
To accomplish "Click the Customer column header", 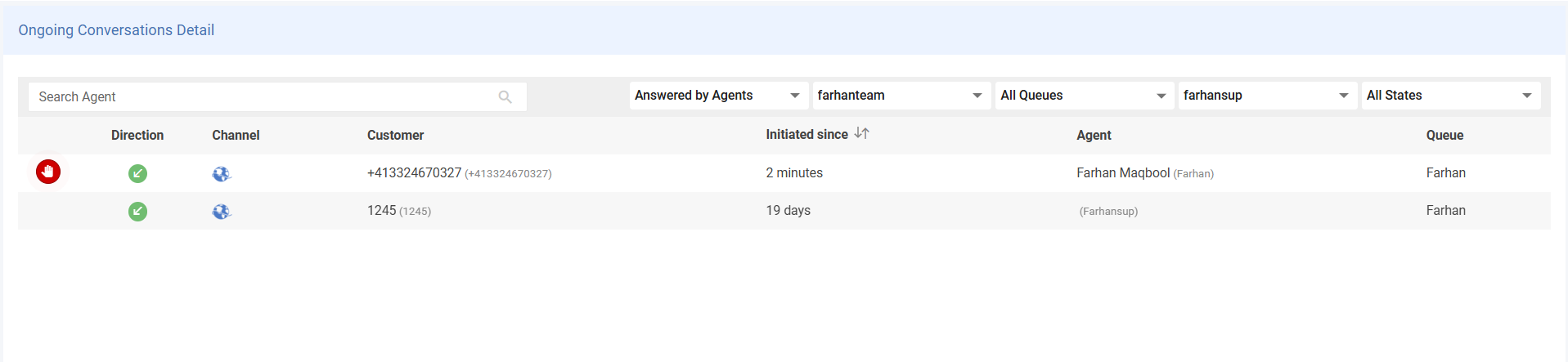I will point(395,136).
